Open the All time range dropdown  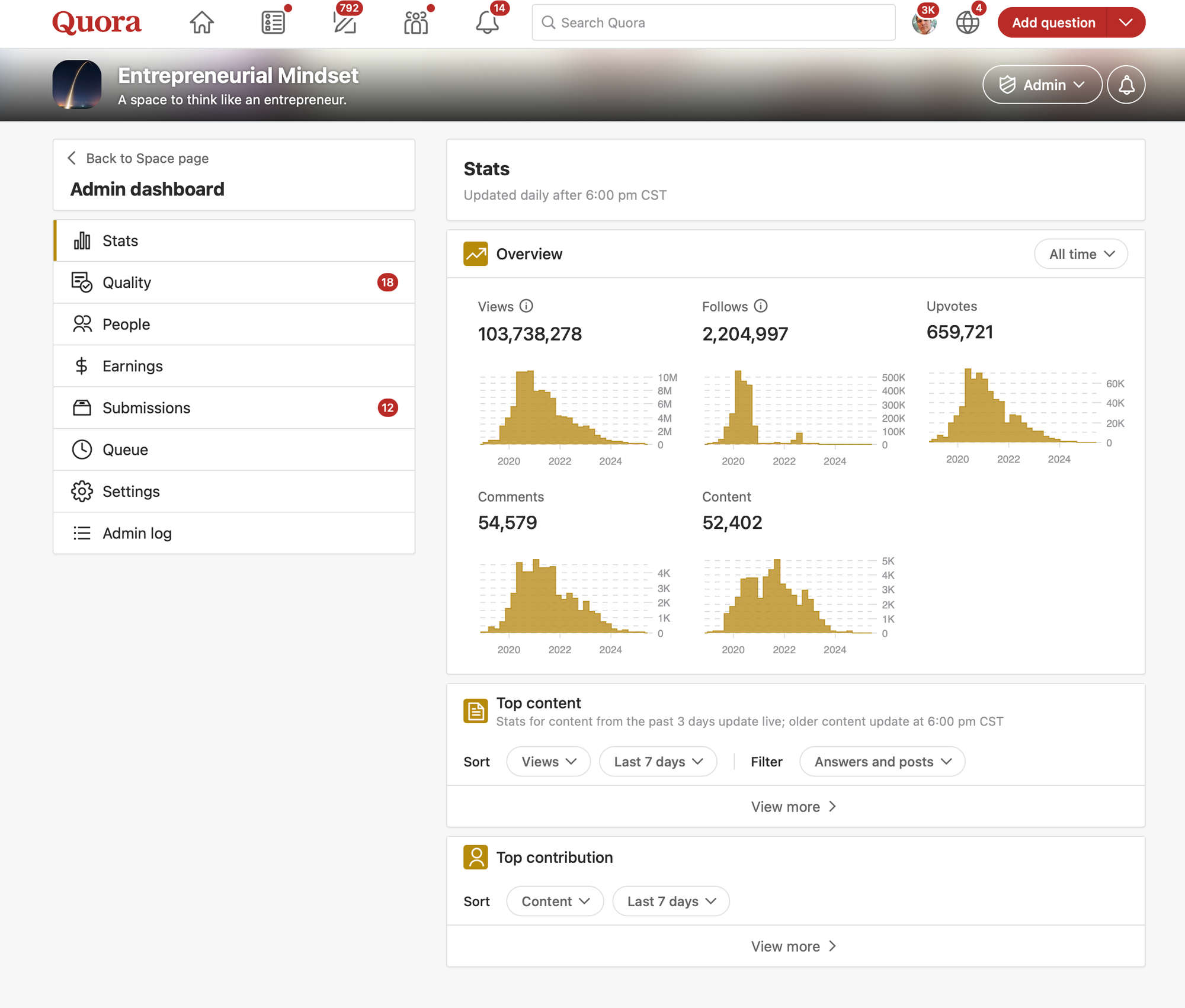[1081, 254]
